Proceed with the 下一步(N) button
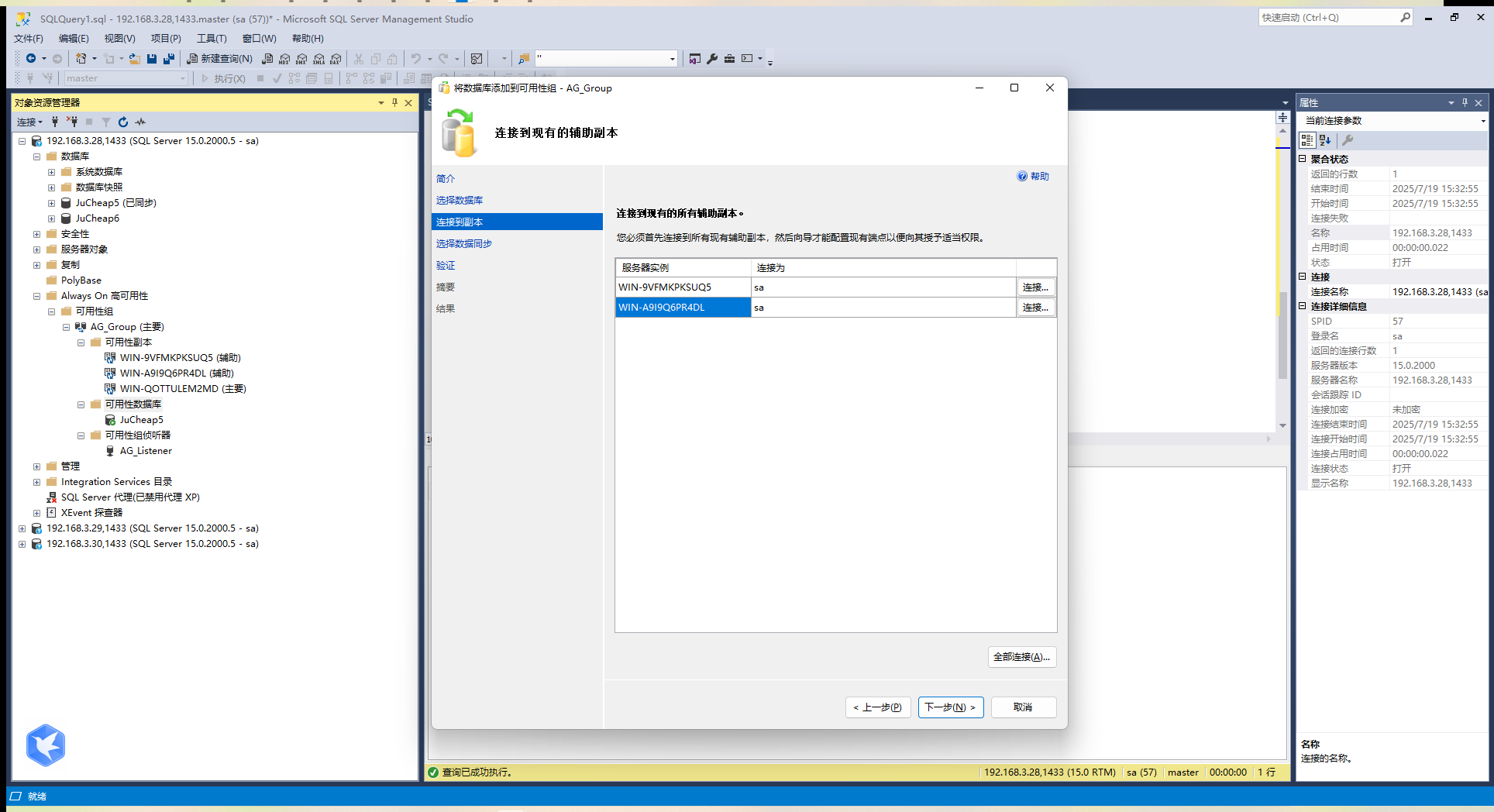This screenshot has height=812, width=1494. (951, 707)
